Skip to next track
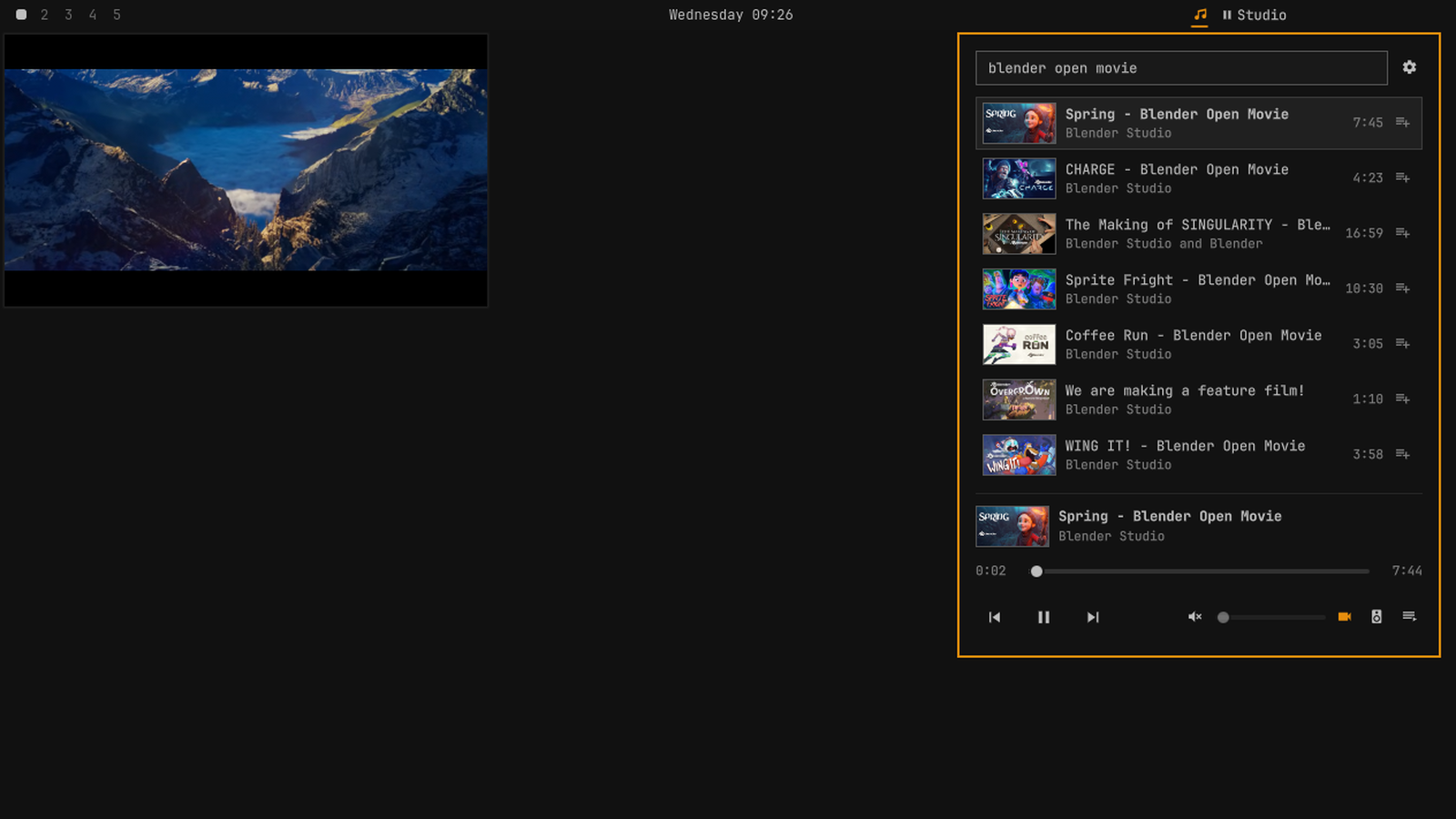 pos(1093,617)
